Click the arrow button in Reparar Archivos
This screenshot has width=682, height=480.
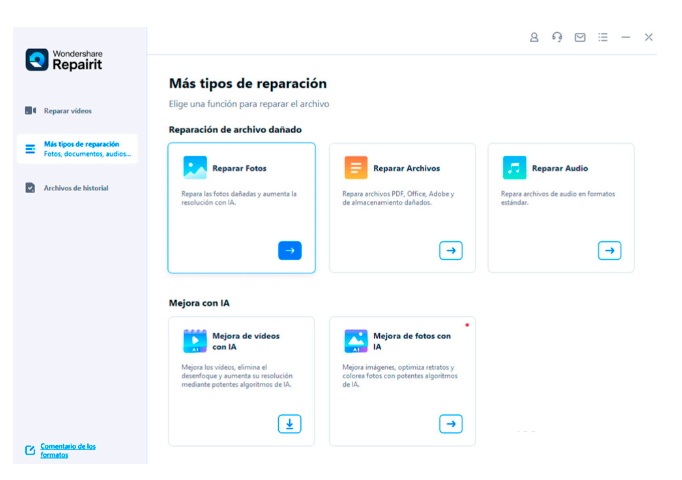[451, 250]
